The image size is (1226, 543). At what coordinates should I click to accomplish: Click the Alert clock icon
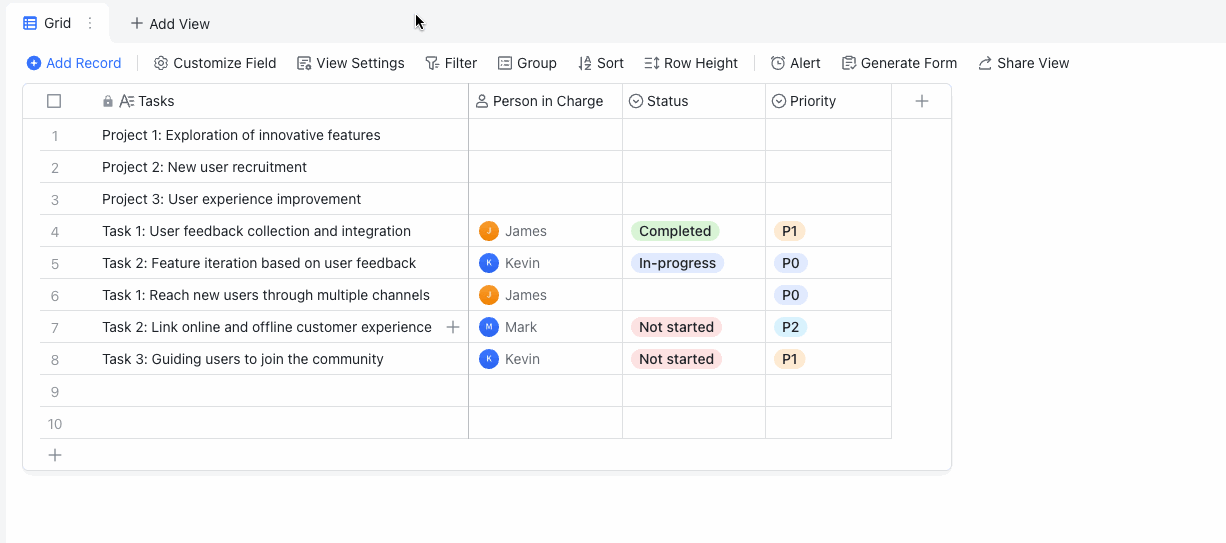[x=778, y=63]
